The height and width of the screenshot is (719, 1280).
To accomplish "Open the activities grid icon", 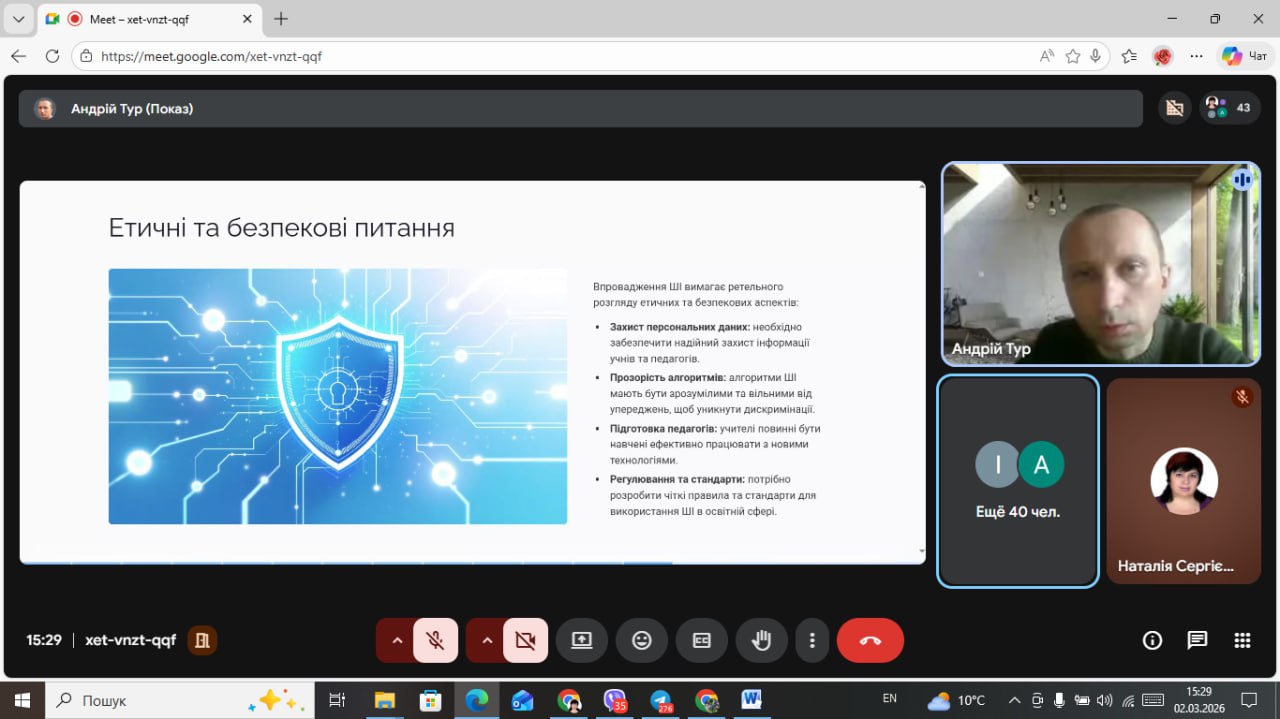I will (x=1242, y=640).
